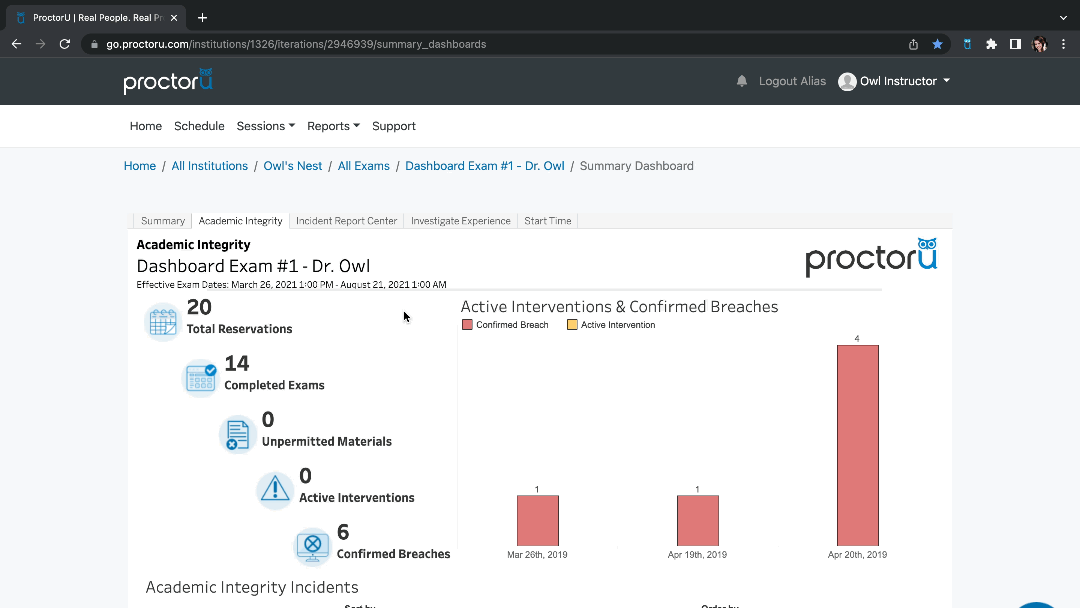Follow the Home breadcrumb link
1080x608 pixels.
(140, 166)
